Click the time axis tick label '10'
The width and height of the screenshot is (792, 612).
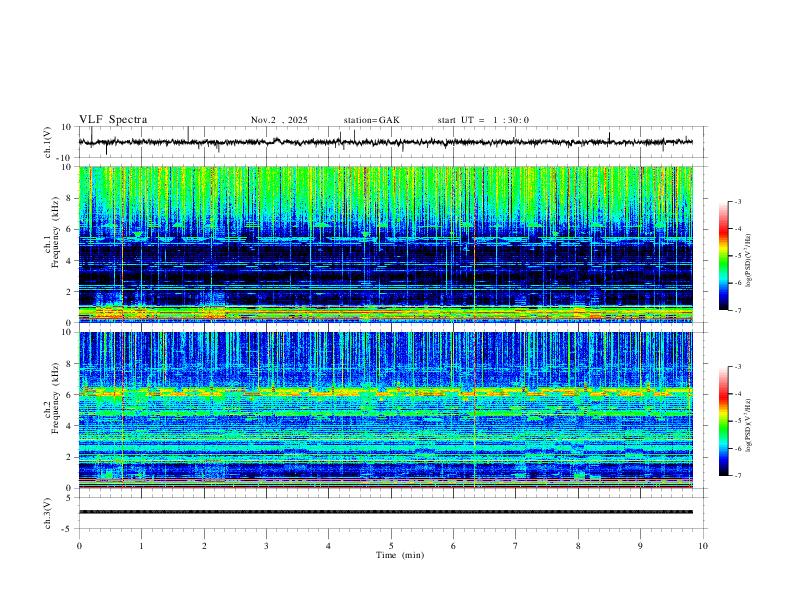[703, 546]
